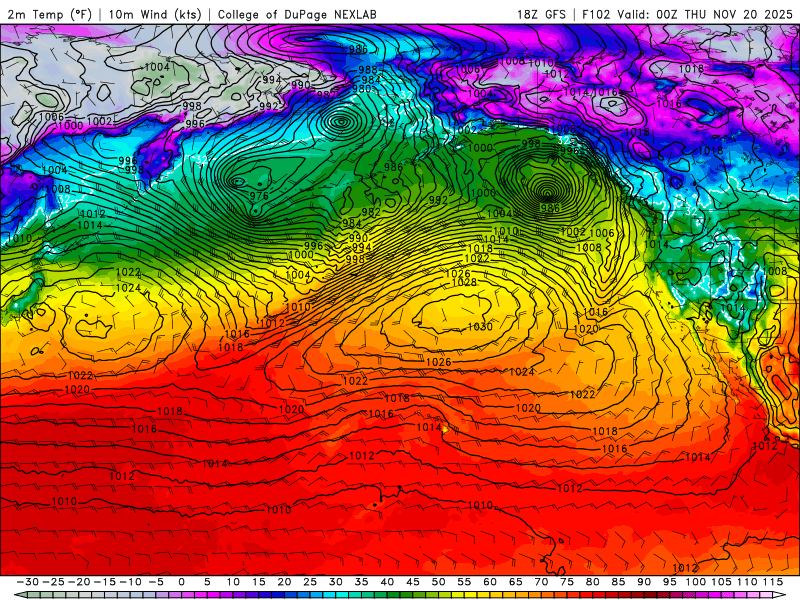Click the 115 value on the temperature legend
Image resolution: width=800 pixels, height=600 pixels.
click(772, 582)
